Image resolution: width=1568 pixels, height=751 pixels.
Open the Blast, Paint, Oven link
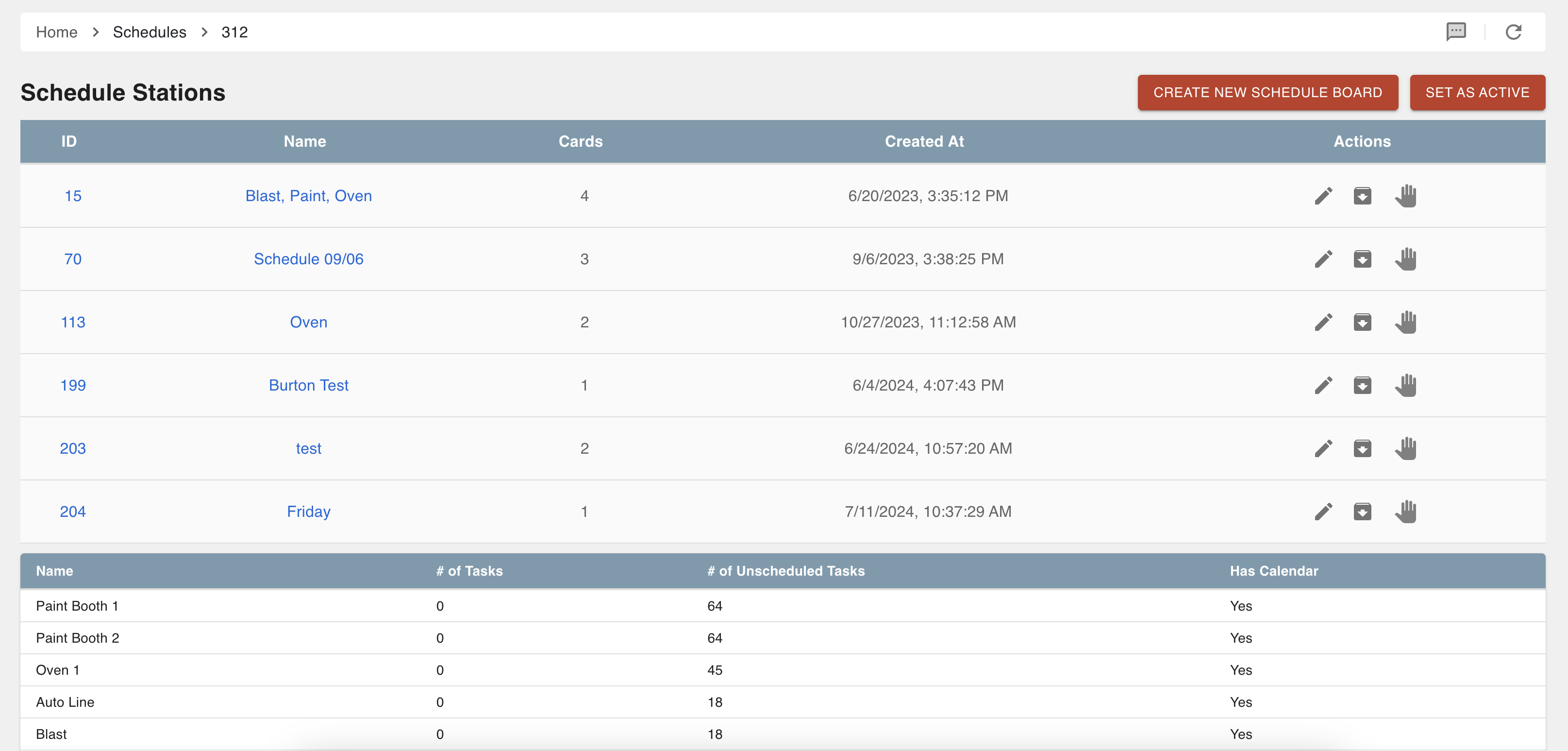(x=309, y=196)
